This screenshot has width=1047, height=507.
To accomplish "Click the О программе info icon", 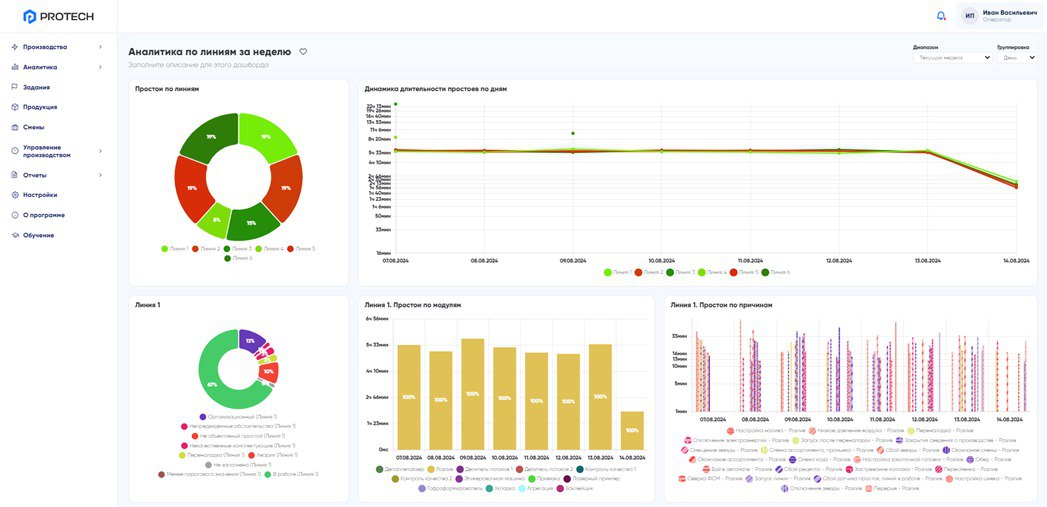I will pyautogui.click(x=15, y=215).
